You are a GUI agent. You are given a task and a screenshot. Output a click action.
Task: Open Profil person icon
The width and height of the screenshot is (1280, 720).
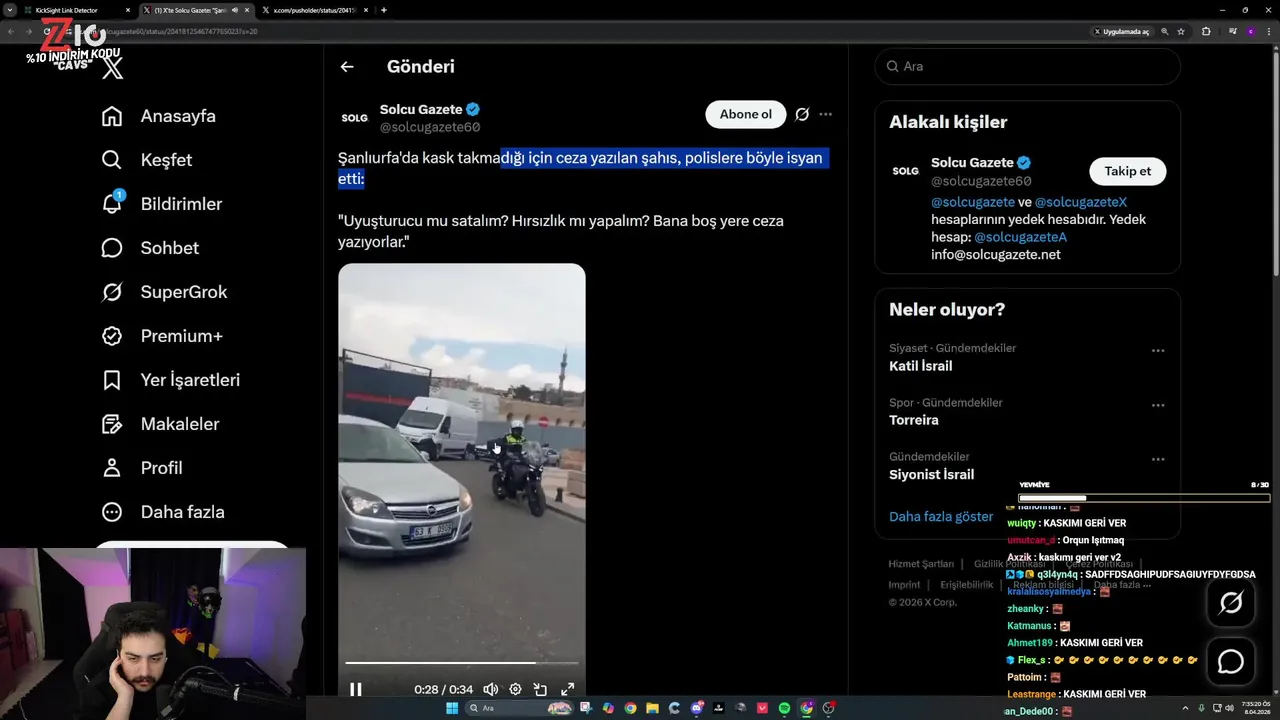112,468
